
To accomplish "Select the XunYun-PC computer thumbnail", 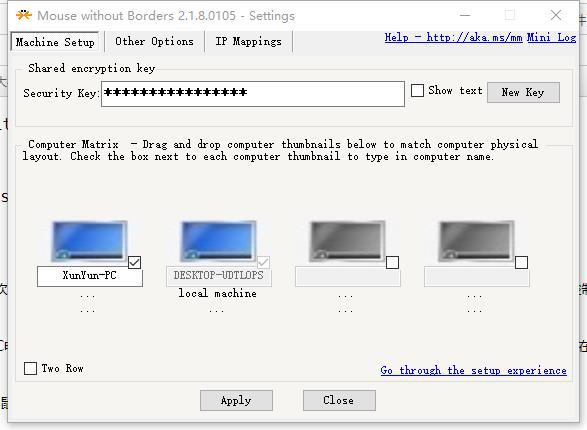I will click(x=89, y=241).
